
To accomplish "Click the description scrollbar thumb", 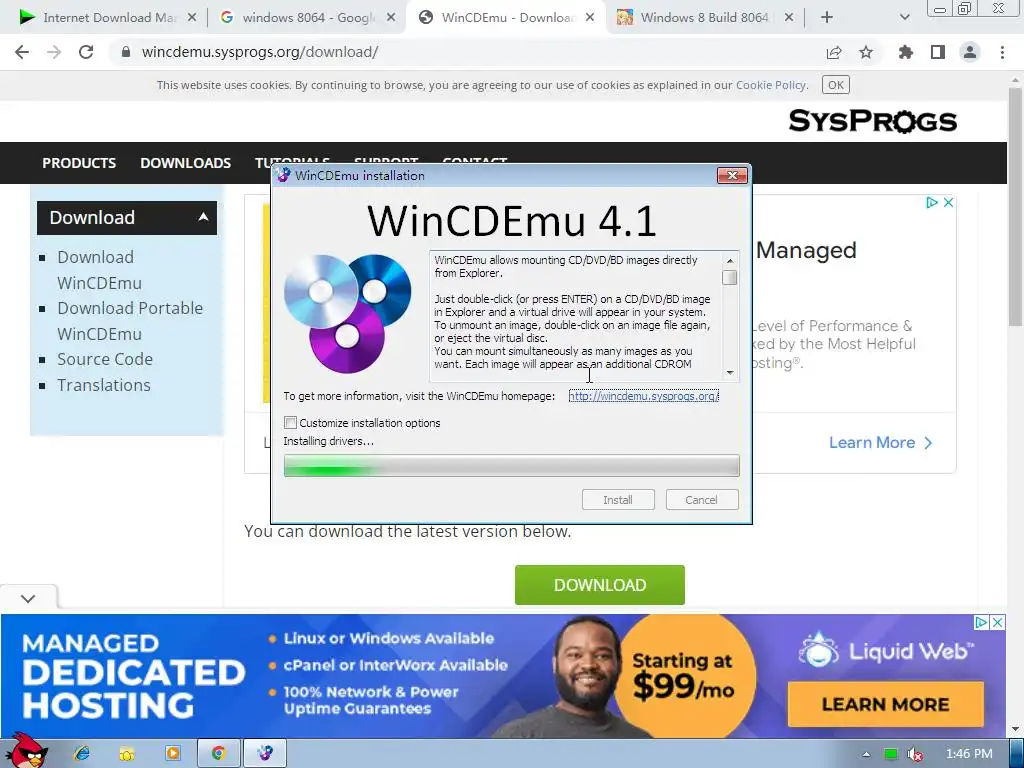I will point(729,278).
